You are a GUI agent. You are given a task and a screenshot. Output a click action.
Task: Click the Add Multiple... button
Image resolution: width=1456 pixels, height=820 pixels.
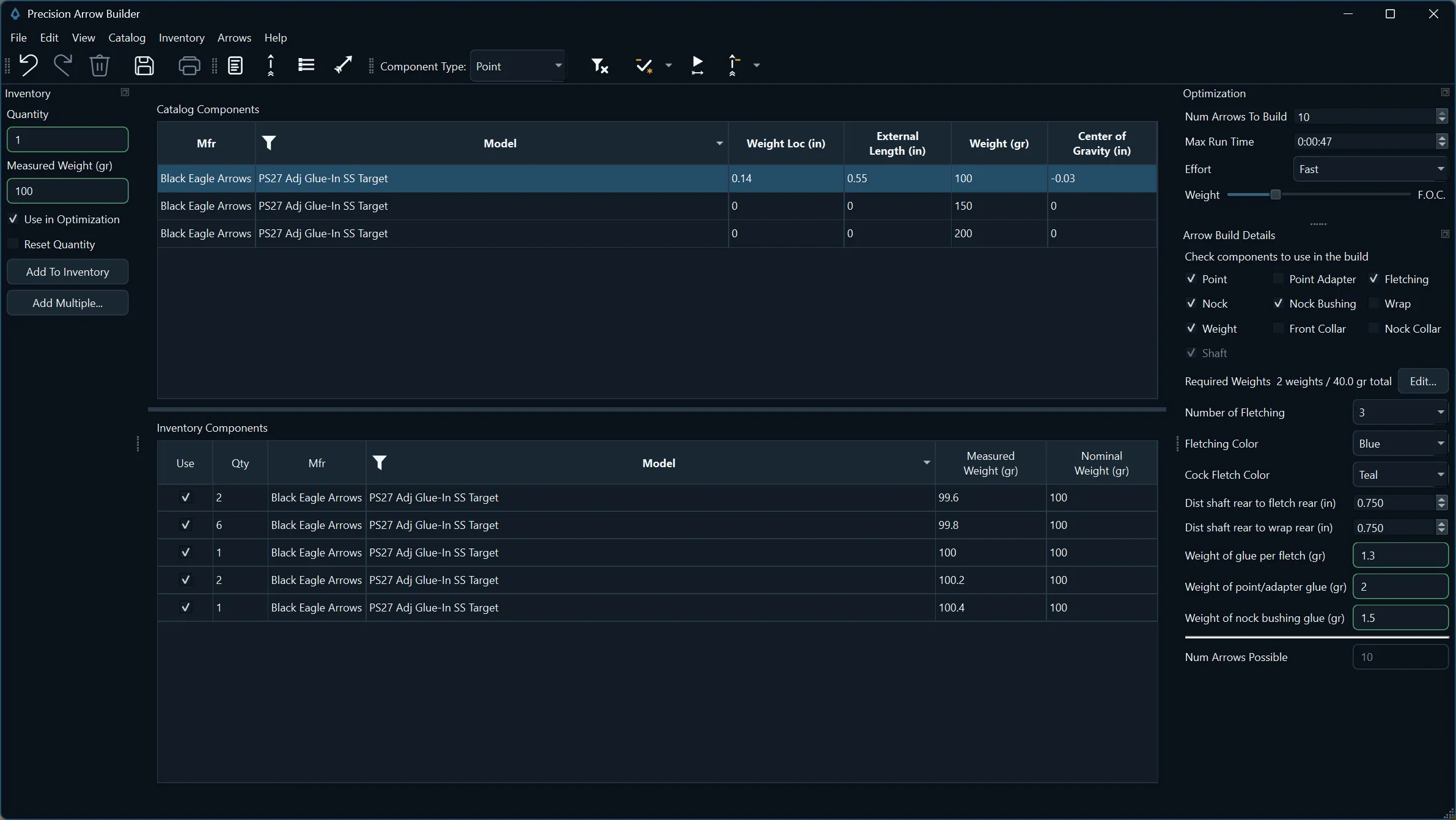68,303
